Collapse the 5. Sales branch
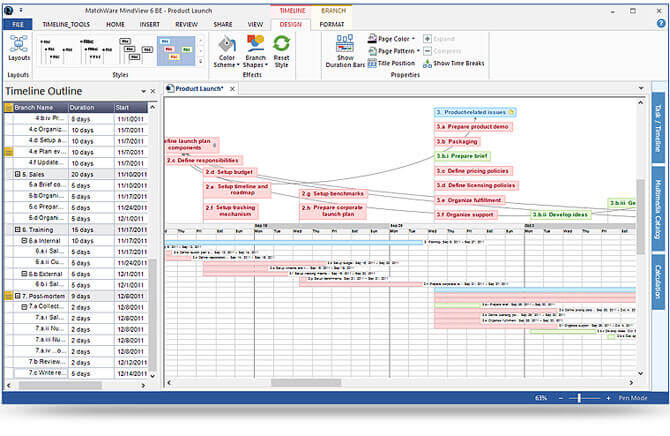 click(18, 174)
